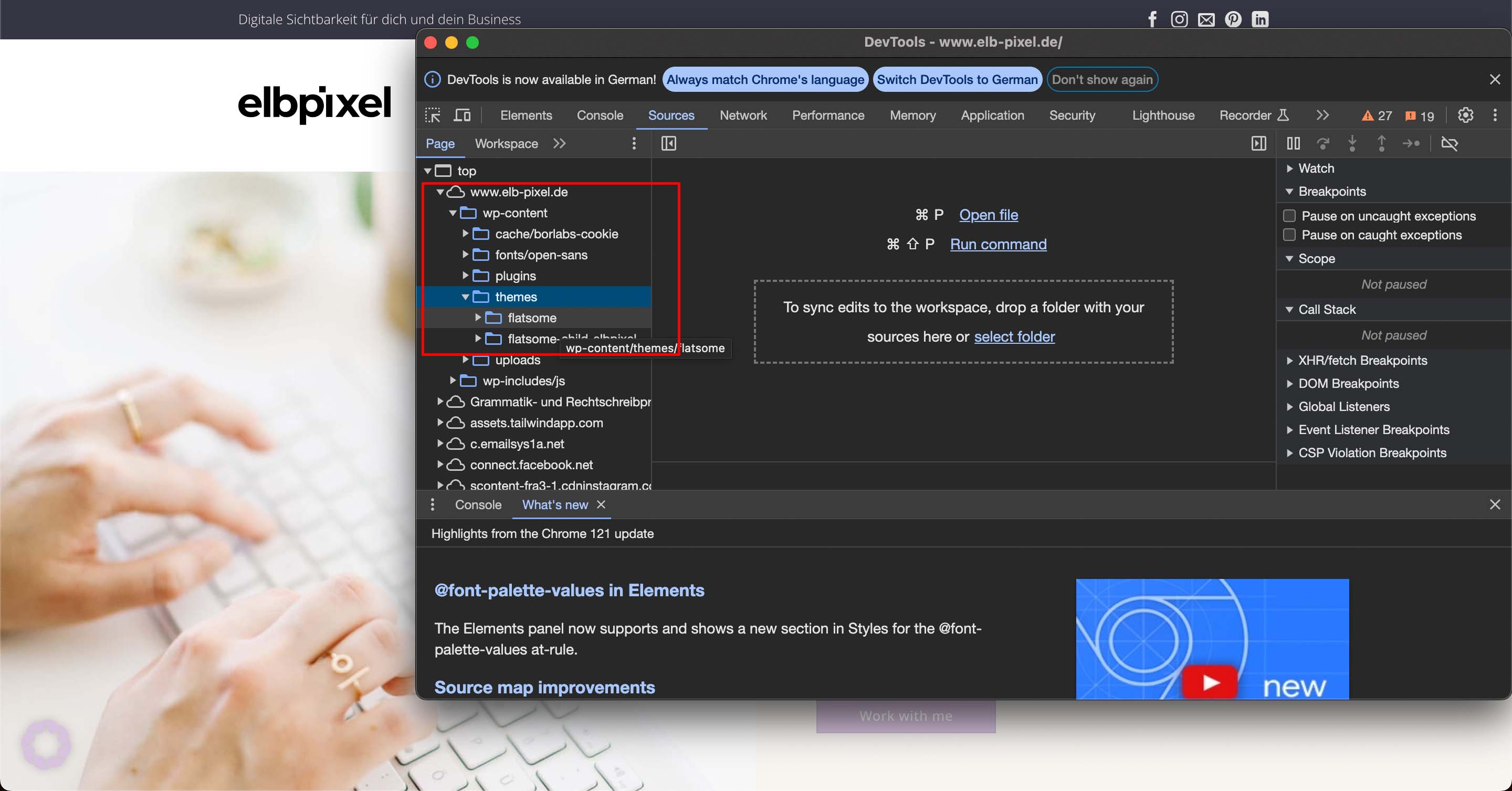Enable Pause on caught exceptions
1512x791 pixels.
(1289, 235)
